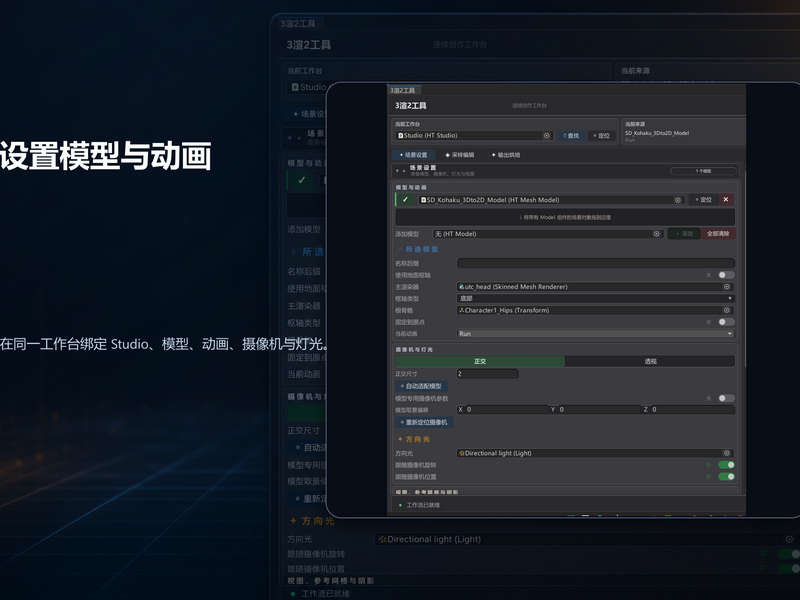800x600 pixels.
Task: Click Y offset field of 模型取景偏移
Action: 599,410
